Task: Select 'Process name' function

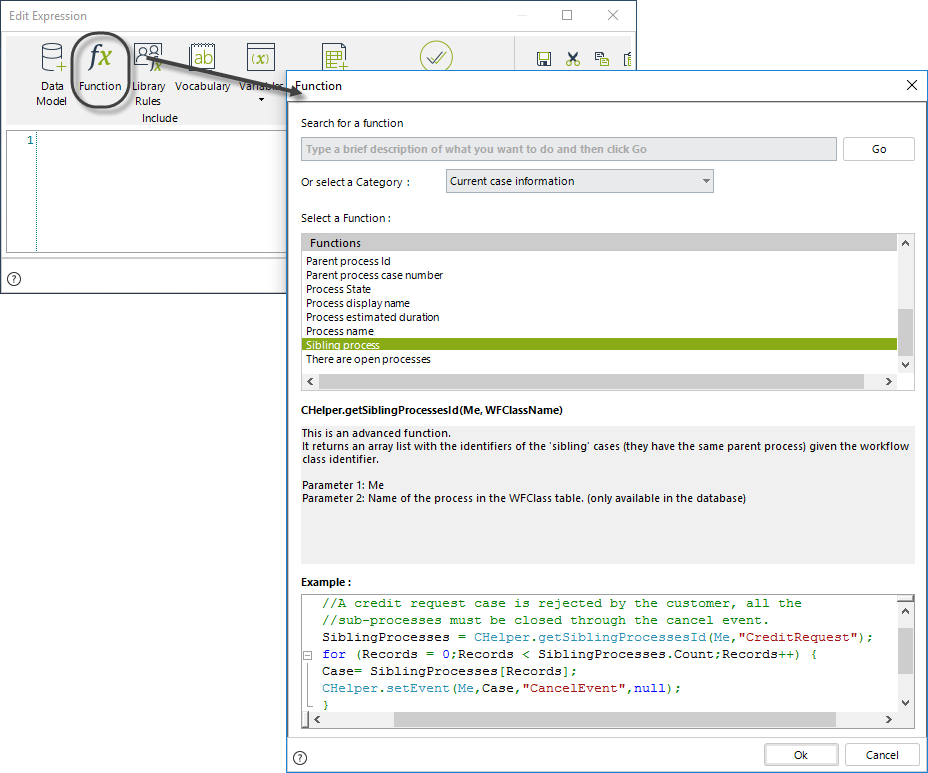Action: tap(599, 331)
